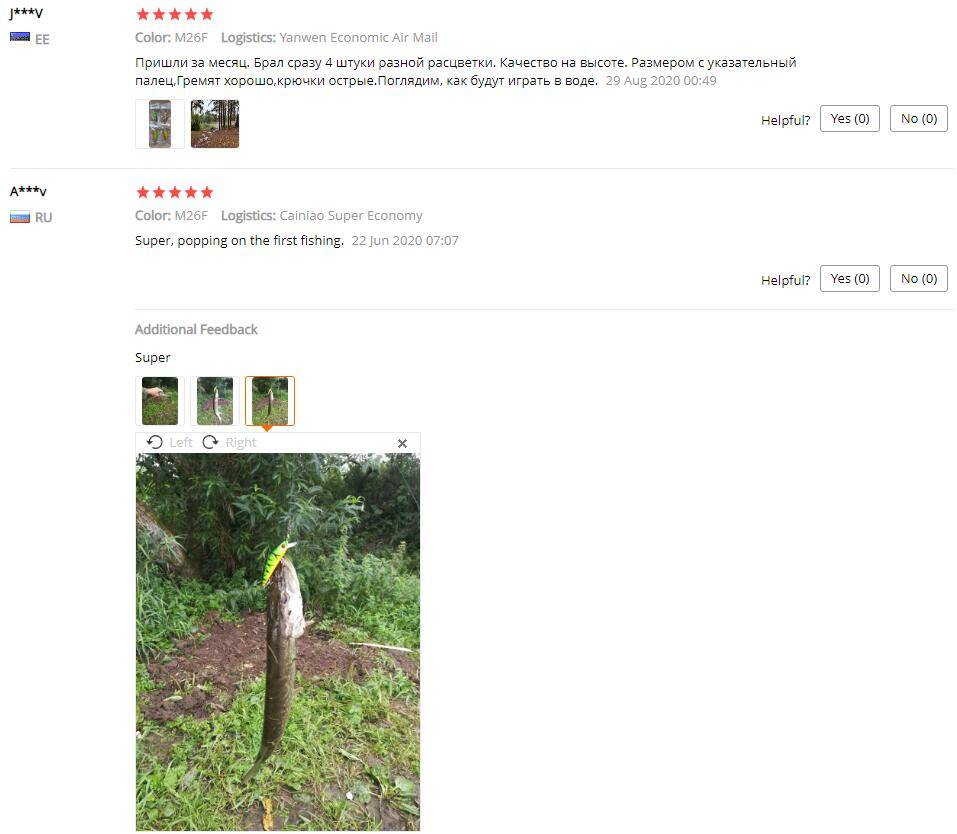Click Yes (0) on A***v's review
The image size is (957, 834).
[x=850, y=278]
